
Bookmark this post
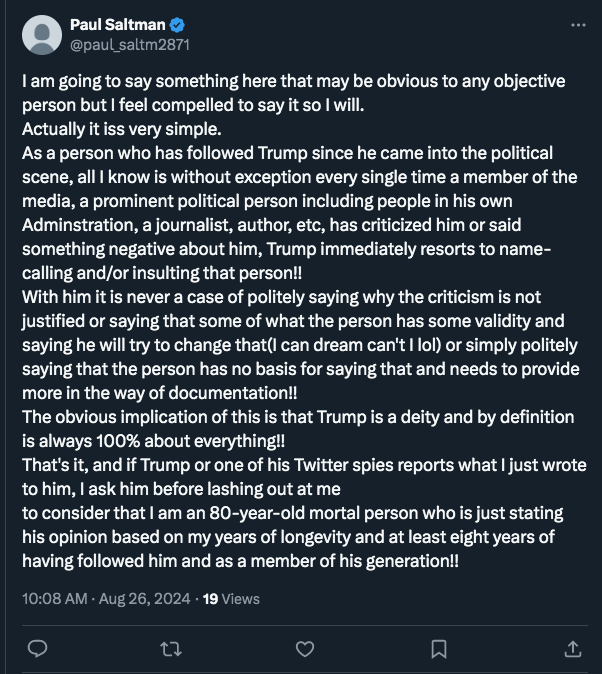pyautogui.click(x=439, y=649)
